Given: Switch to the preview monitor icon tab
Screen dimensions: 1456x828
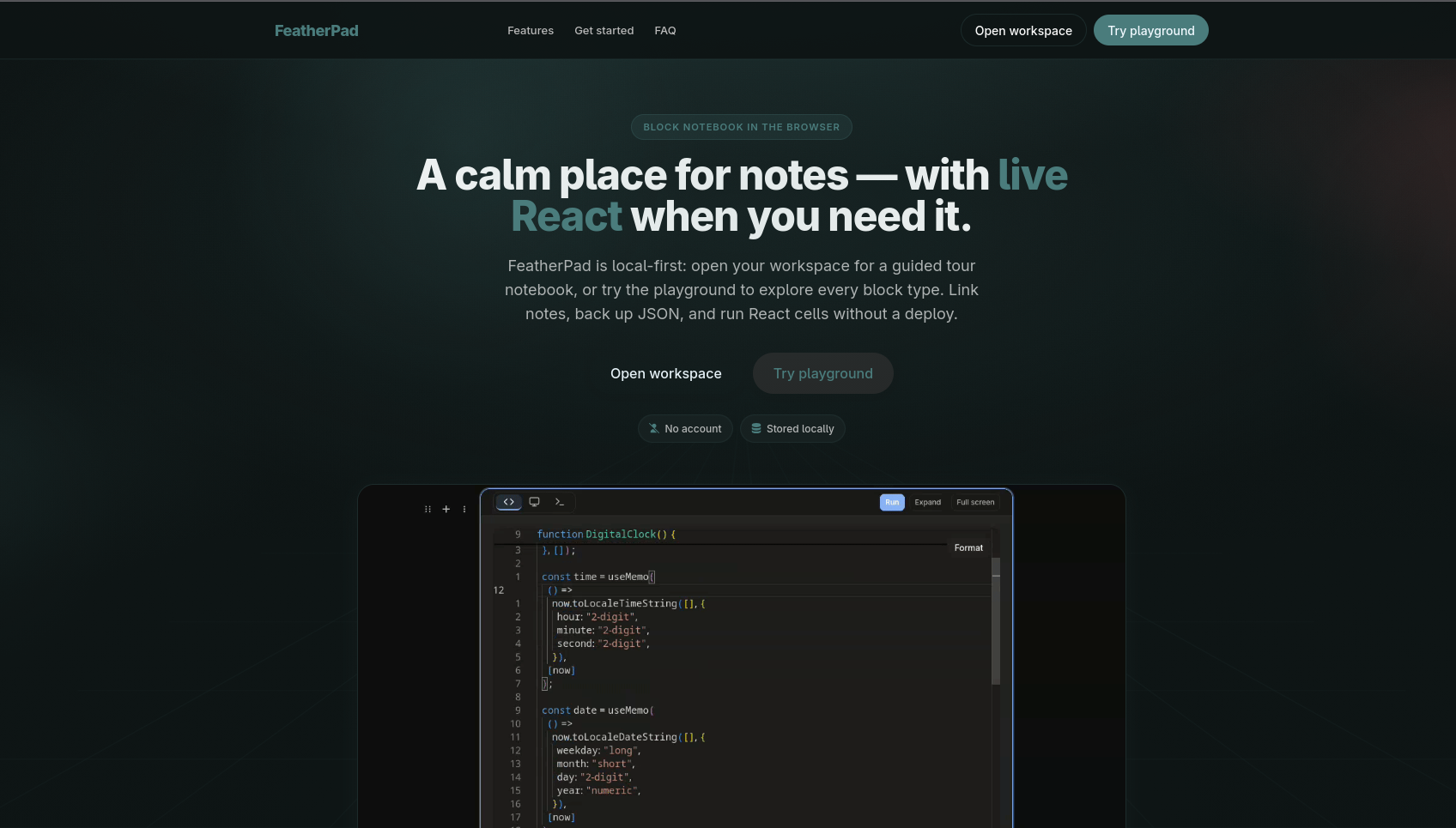Looking at the screenshot, I should (534, 502).
